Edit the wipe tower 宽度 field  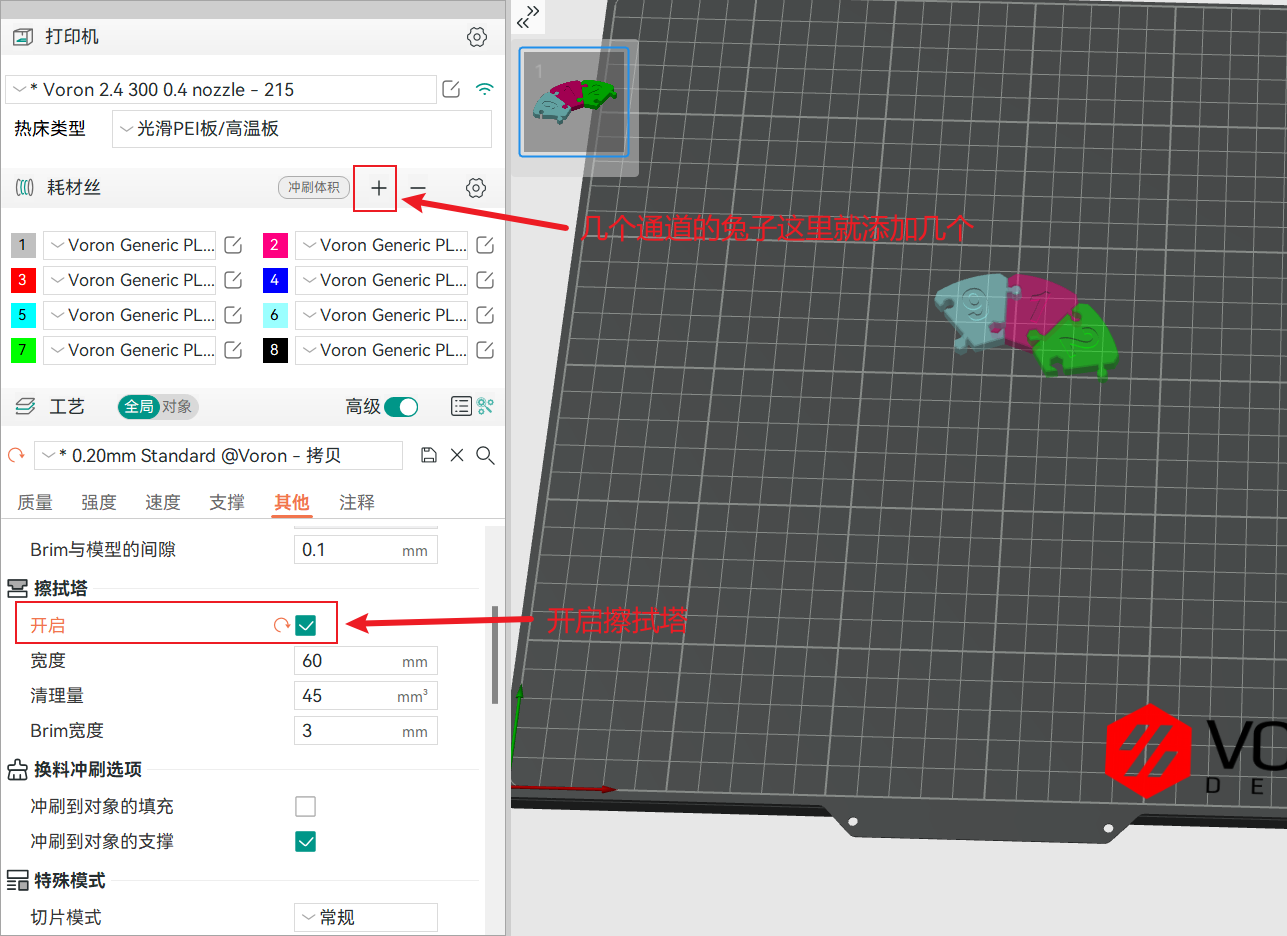(366, 661)
